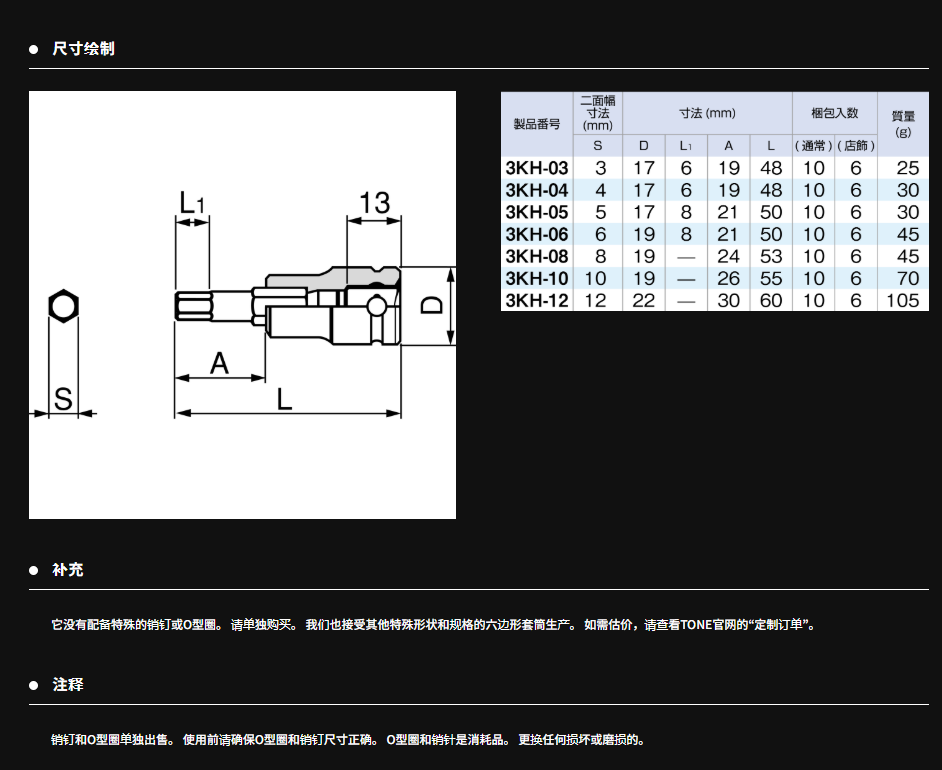
Task: Click the 105 weight value in the table
Action: click(902, 300)
